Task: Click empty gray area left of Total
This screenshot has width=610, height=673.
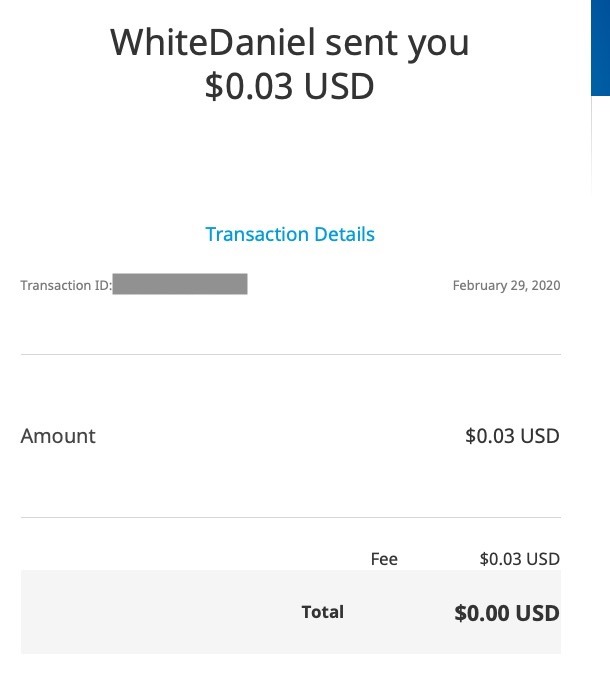Action: coord(150,612)
